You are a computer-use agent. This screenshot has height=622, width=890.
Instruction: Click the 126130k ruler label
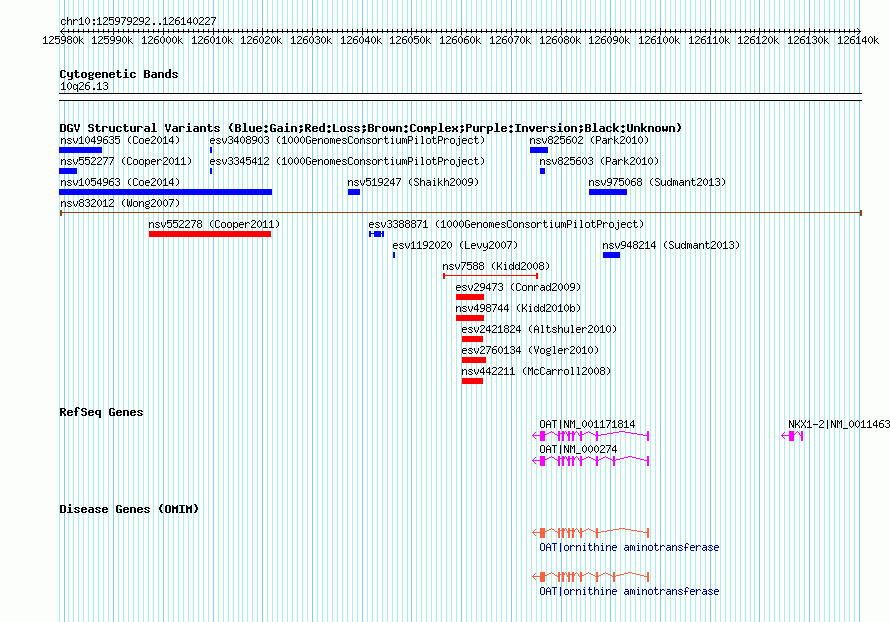pyautogui.click(x=808, y=40)
